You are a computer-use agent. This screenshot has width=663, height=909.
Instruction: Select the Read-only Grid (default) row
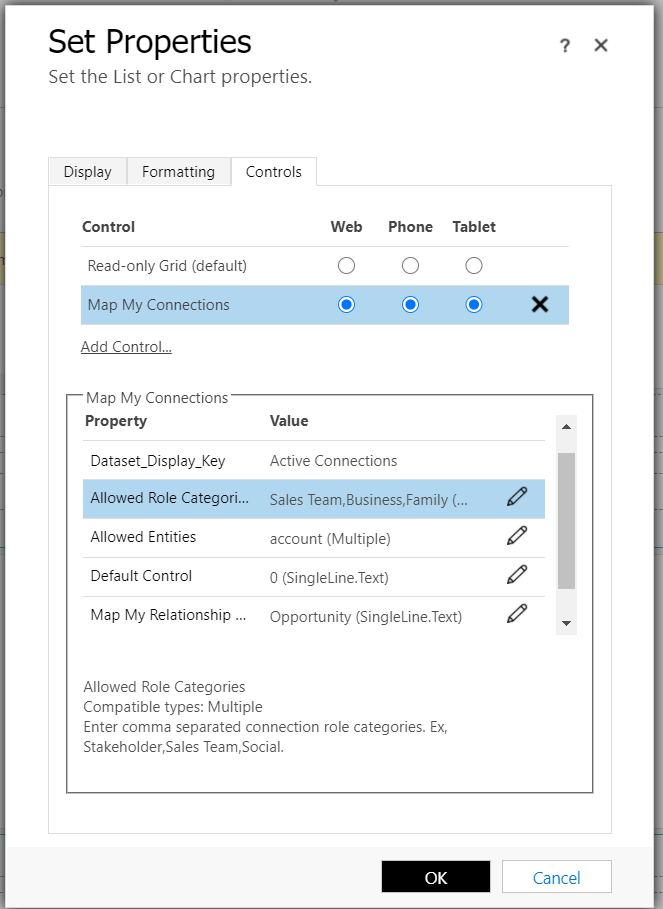[325, 266]
